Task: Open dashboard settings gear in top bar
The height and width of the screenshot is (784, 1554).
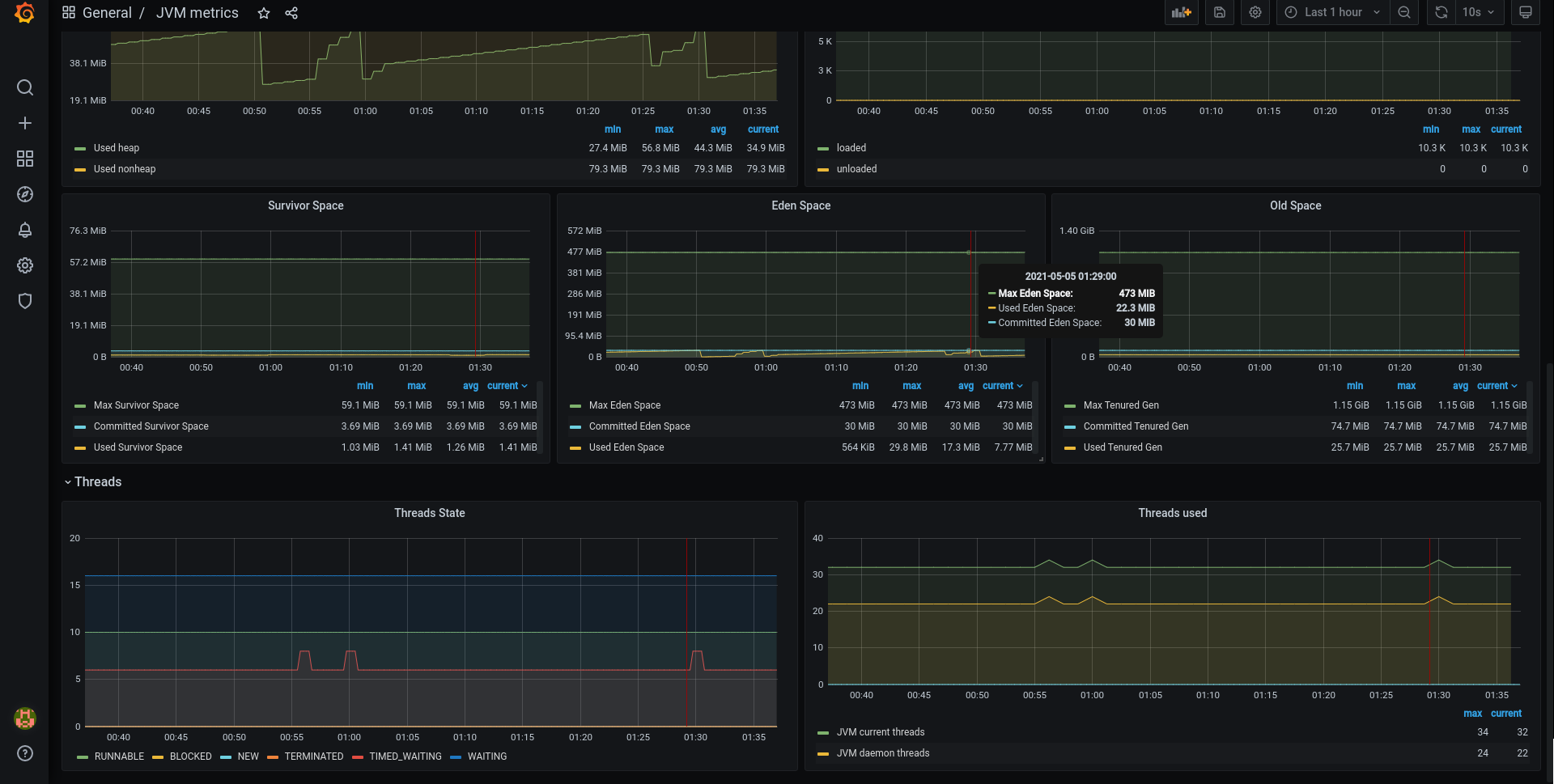Action: 1255,12
